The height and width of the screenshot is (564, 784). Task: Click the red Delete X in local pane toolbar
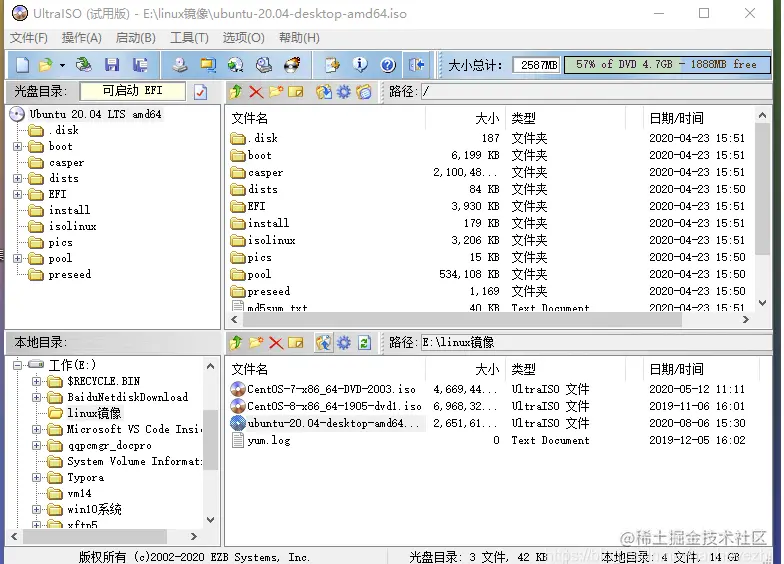click(276, 342)
